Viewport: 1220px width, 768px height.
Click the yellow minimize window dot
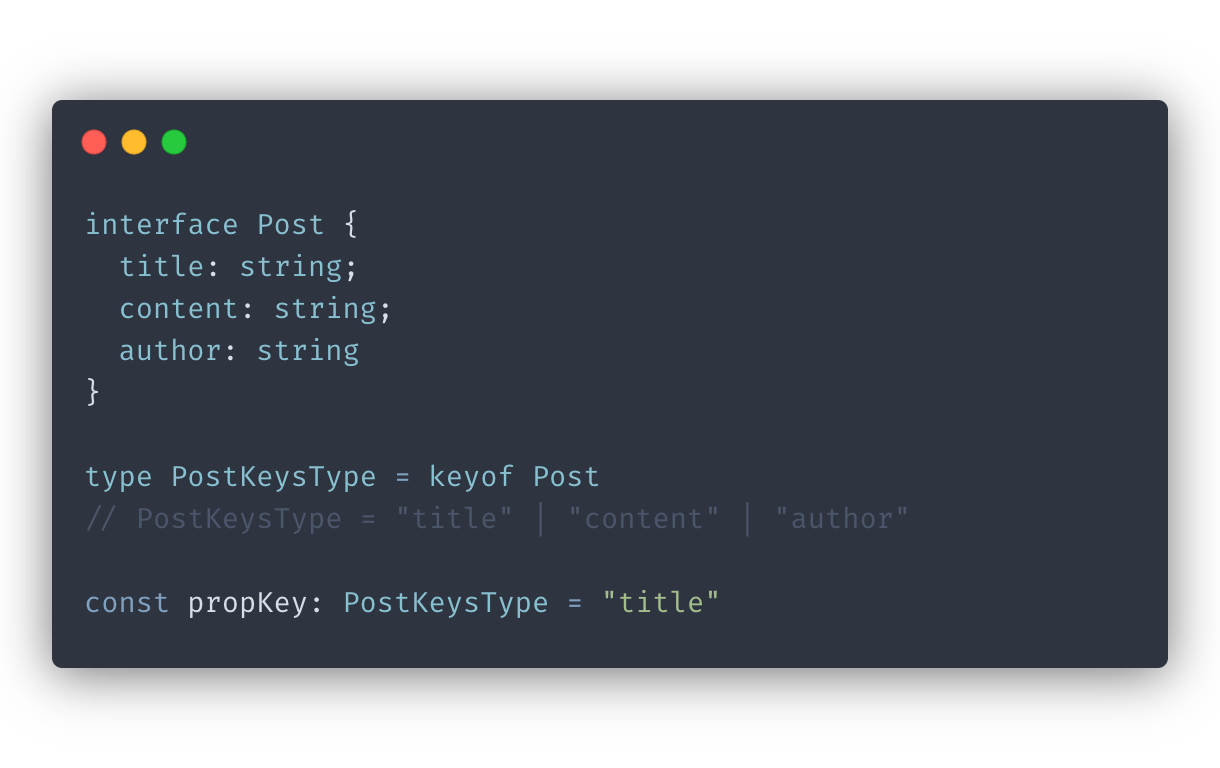[134, 142]
